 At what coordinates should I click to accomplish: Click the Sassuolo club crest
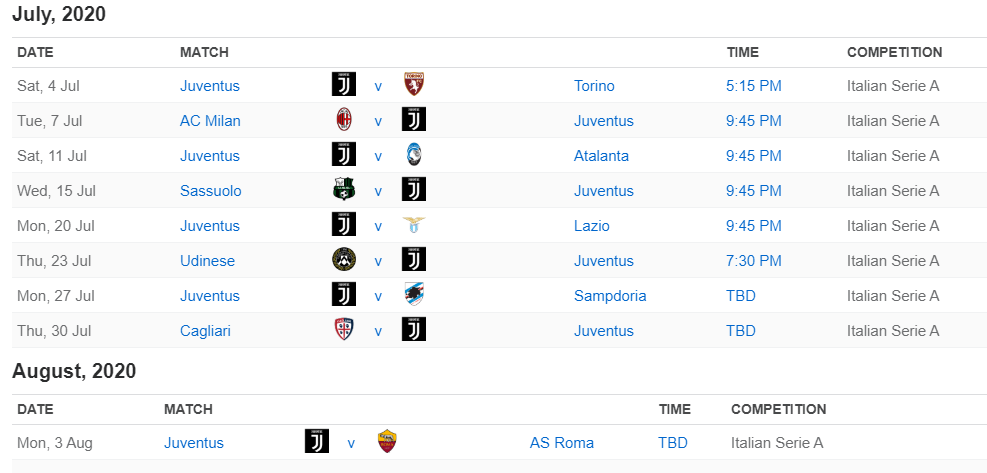(x=343, y=190)
